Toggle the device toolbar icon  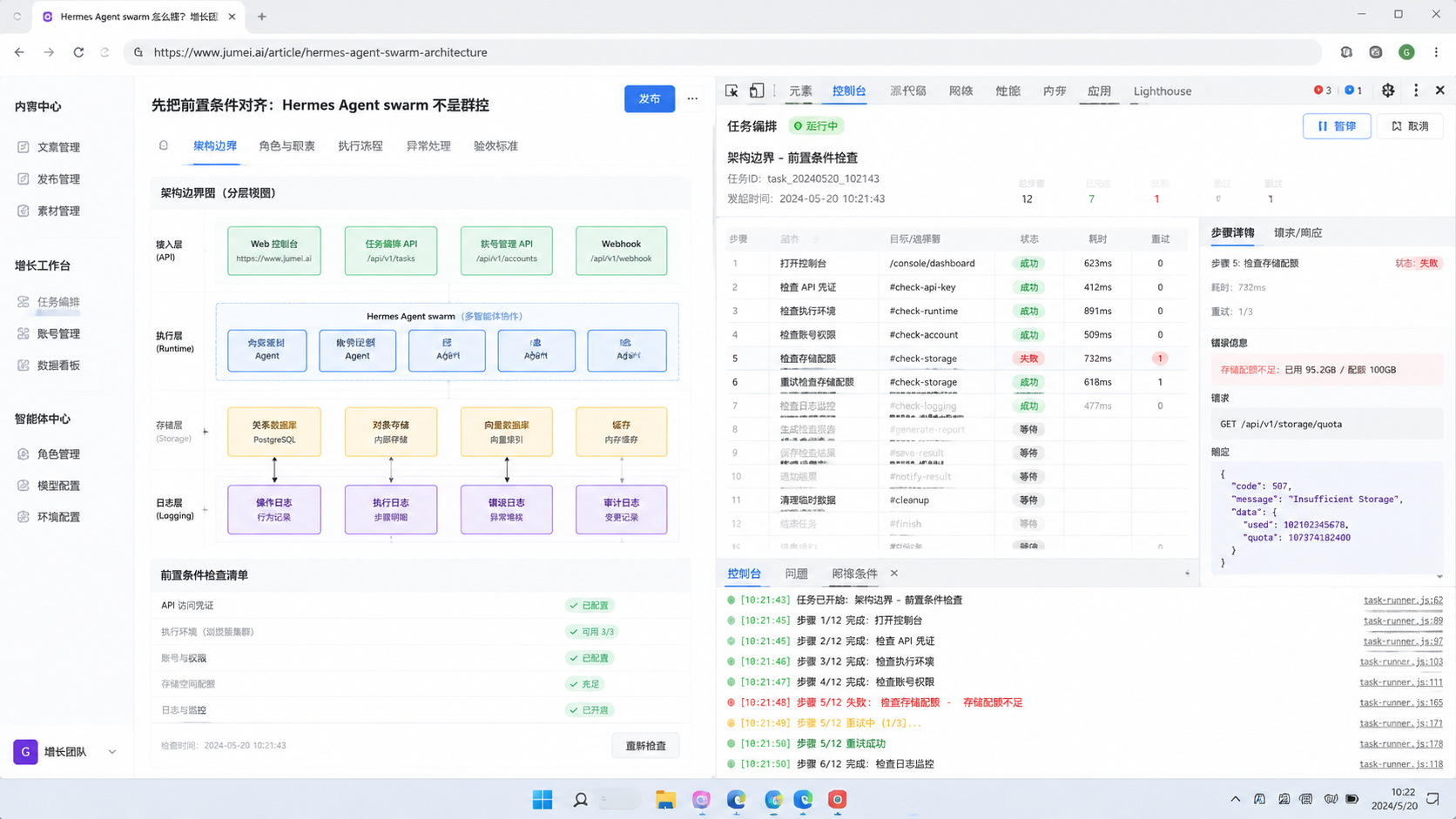[x=757, y=91]
